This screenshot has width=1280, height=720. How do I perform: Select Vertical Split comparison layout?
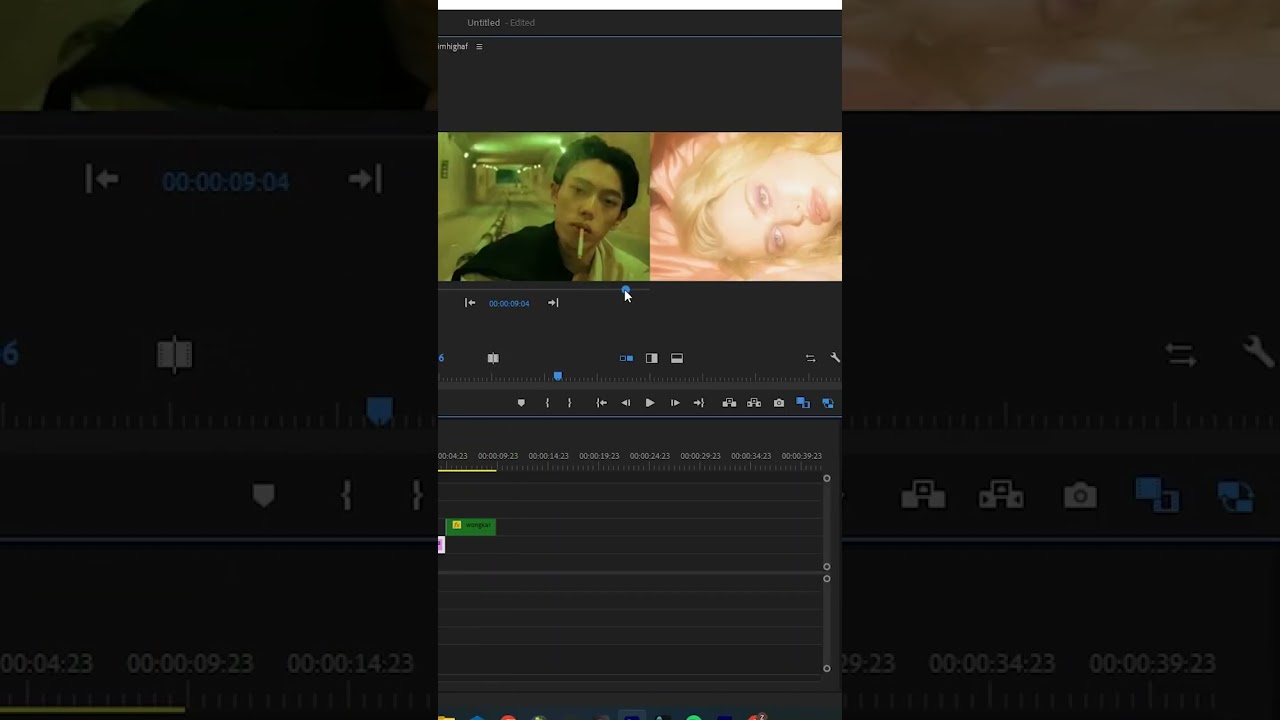[x=651, y=358]
